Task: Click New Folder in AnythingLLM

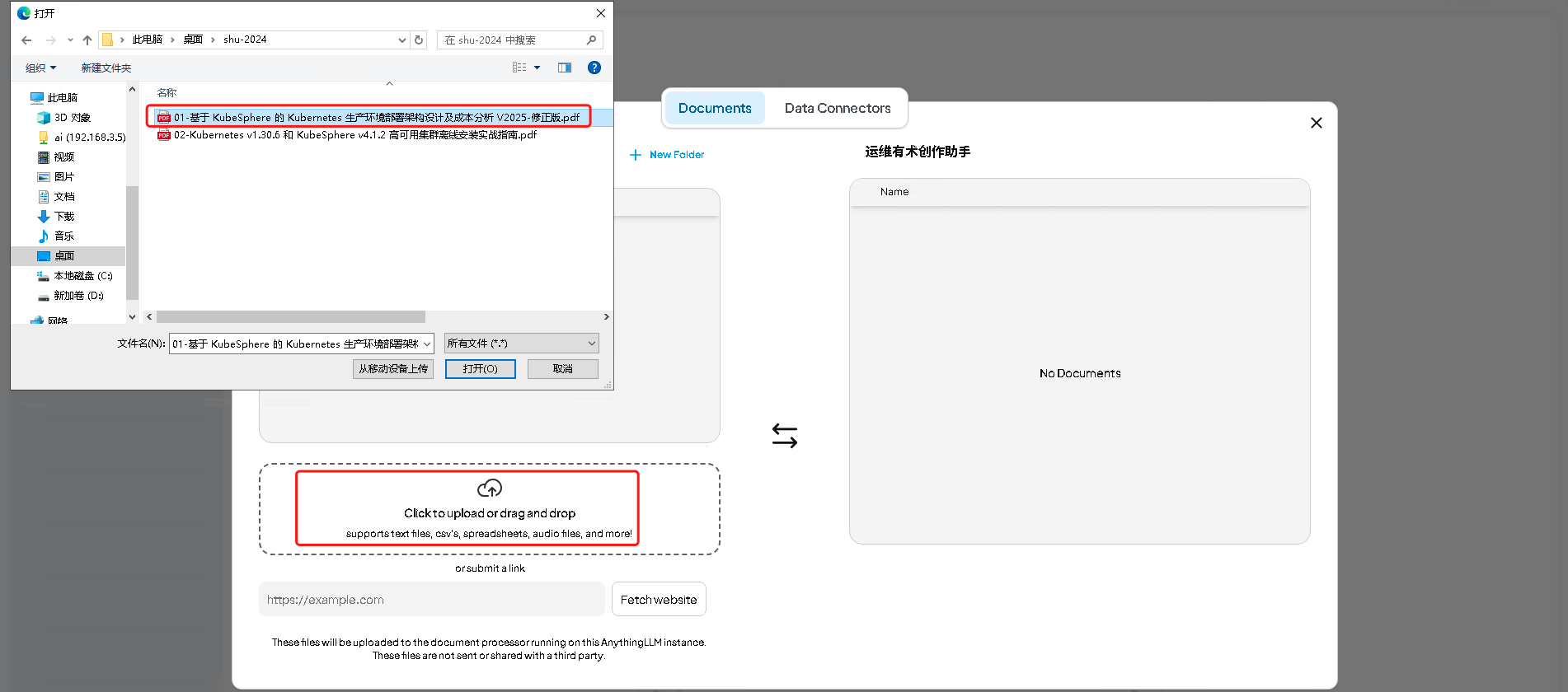Action: click(667, 155)
